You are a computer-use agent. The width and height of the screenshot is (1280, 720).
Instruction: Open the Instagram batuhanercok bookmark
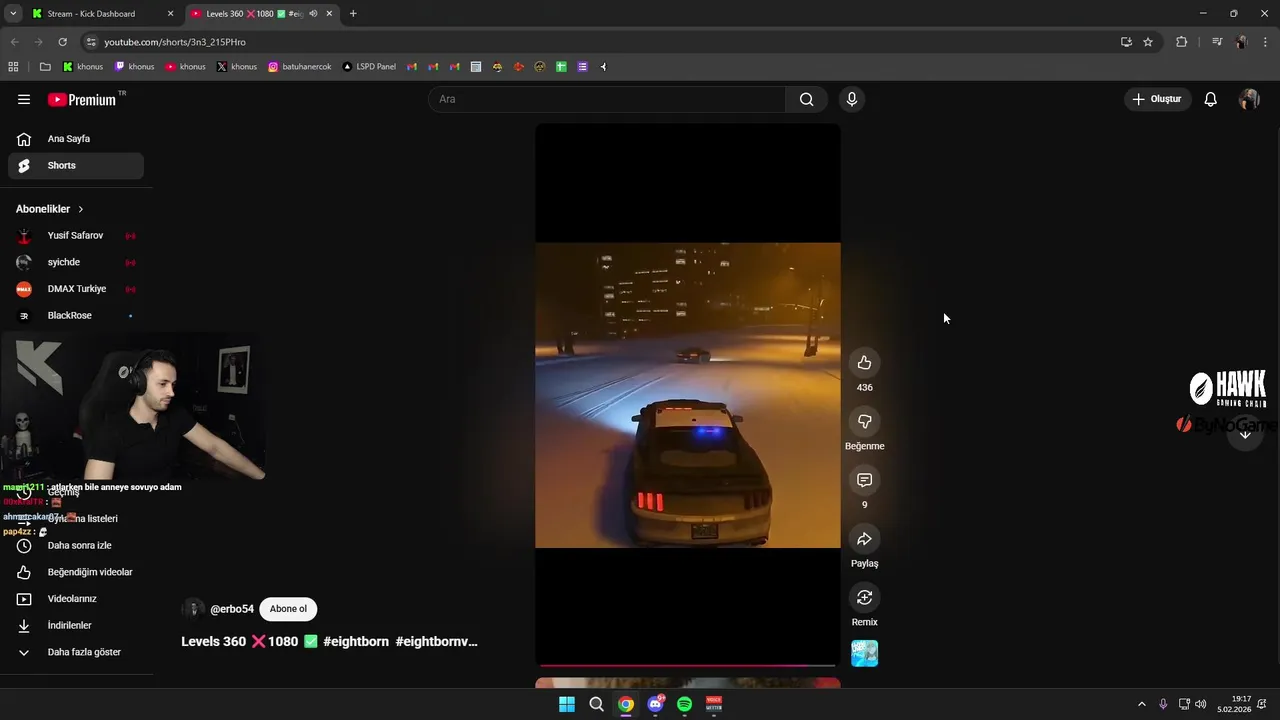click(x=299, y=67)
